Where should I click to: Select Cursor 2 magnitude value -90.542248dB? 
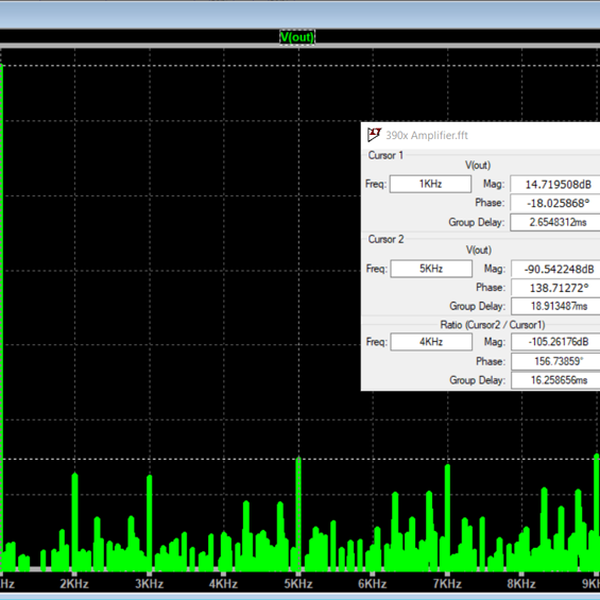(554, 269)
